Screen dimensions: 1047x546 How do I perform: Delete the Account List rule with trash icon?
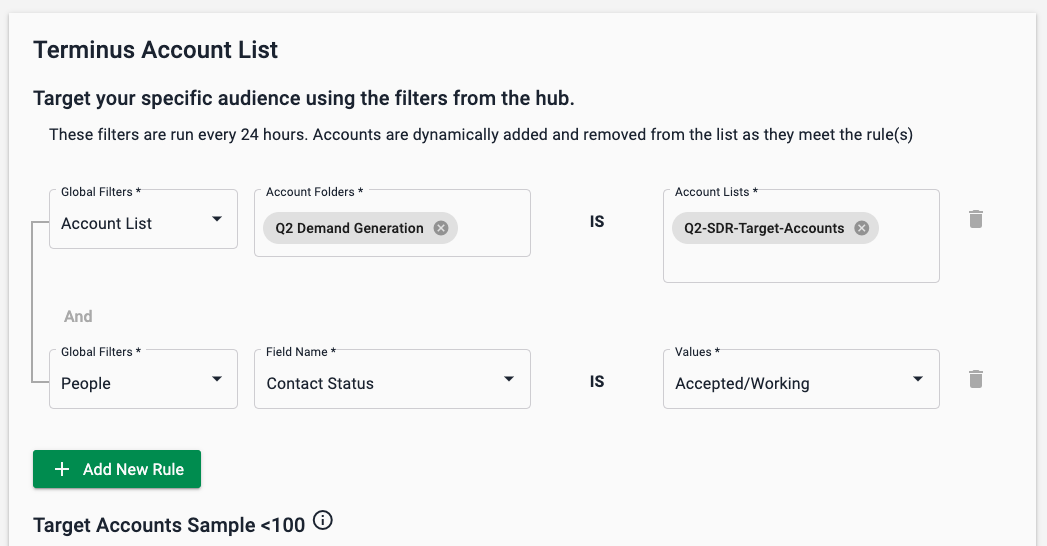(x=976, y=219)
